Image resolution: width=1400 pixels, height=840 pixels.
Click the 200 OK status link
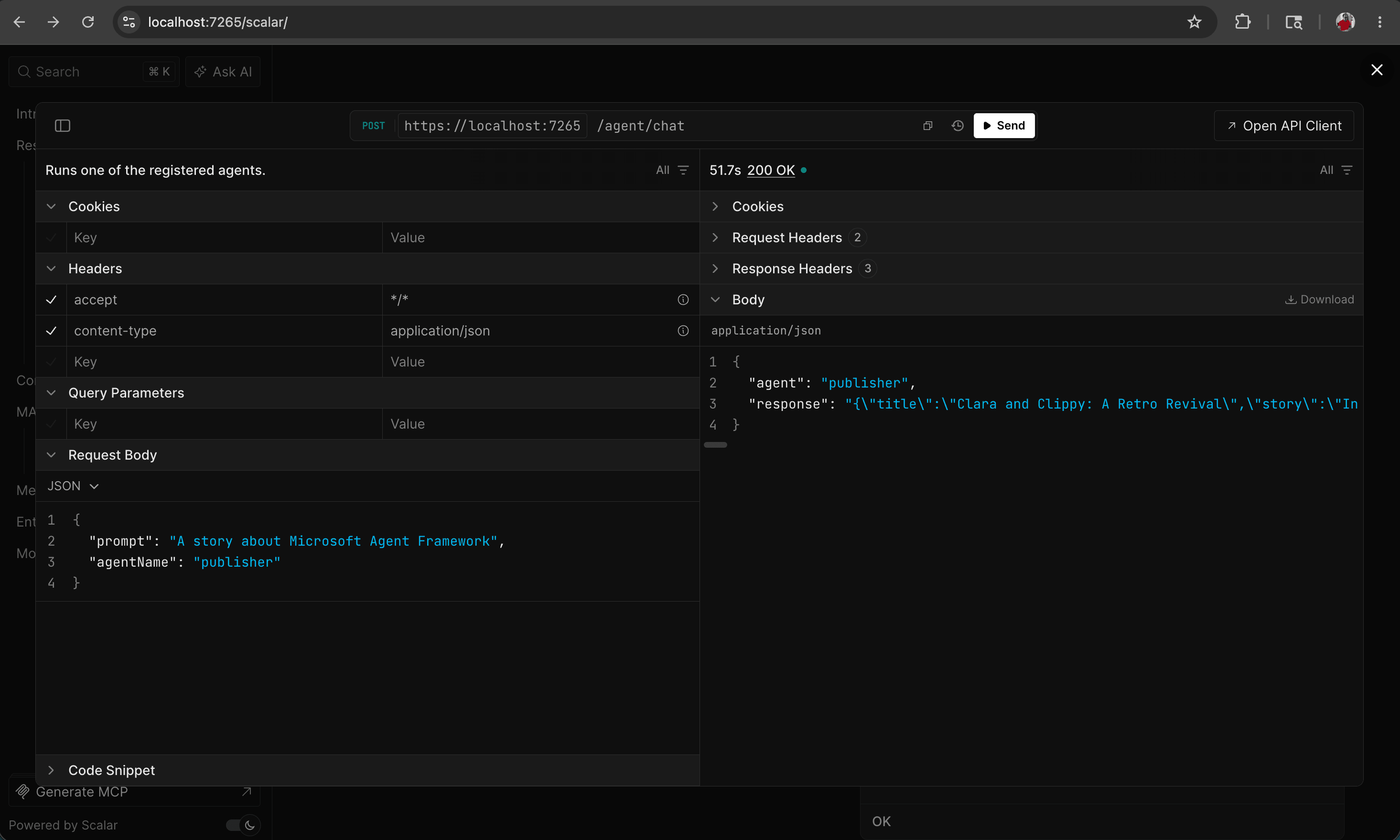pyautogui.click(x=771, y=170)
